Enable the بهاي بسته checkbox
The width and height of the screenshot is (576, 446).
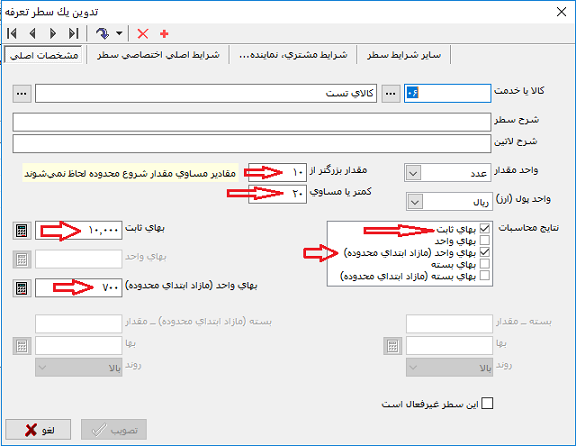485,264
